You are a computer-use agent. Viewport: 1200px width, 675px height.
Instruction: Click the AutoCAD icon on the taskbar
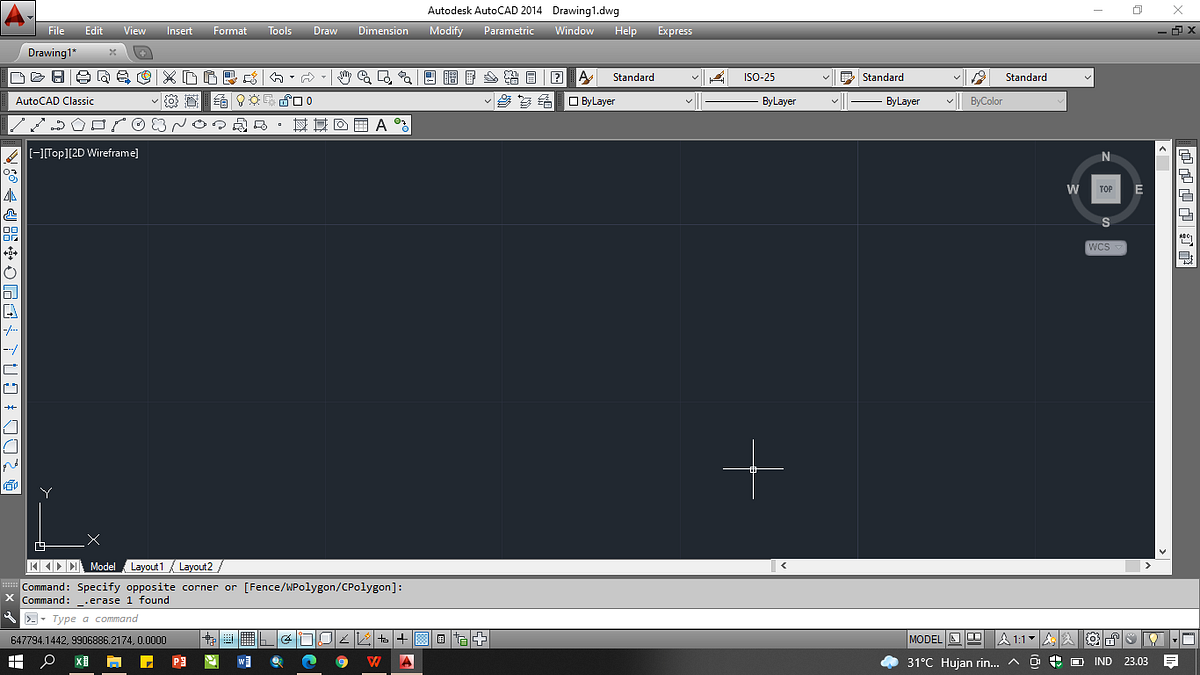(x=407, y=662)
